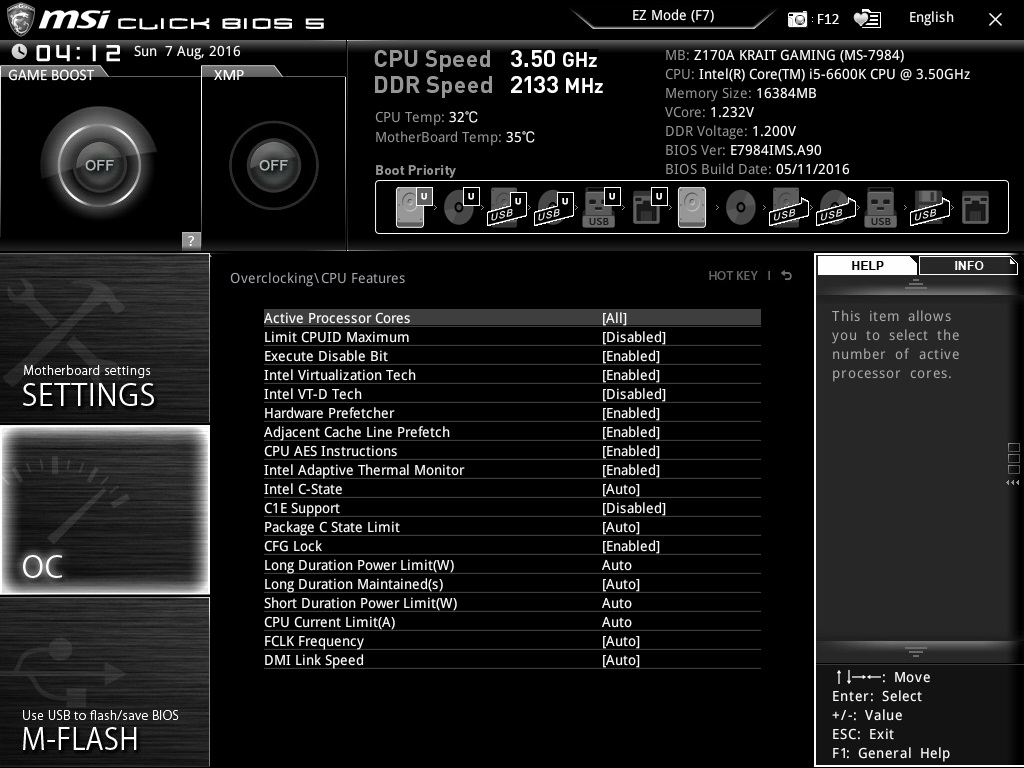Screen dimensions: 1024x768
Task: Click the help panel bottom collapse handle
Action: 916,652
